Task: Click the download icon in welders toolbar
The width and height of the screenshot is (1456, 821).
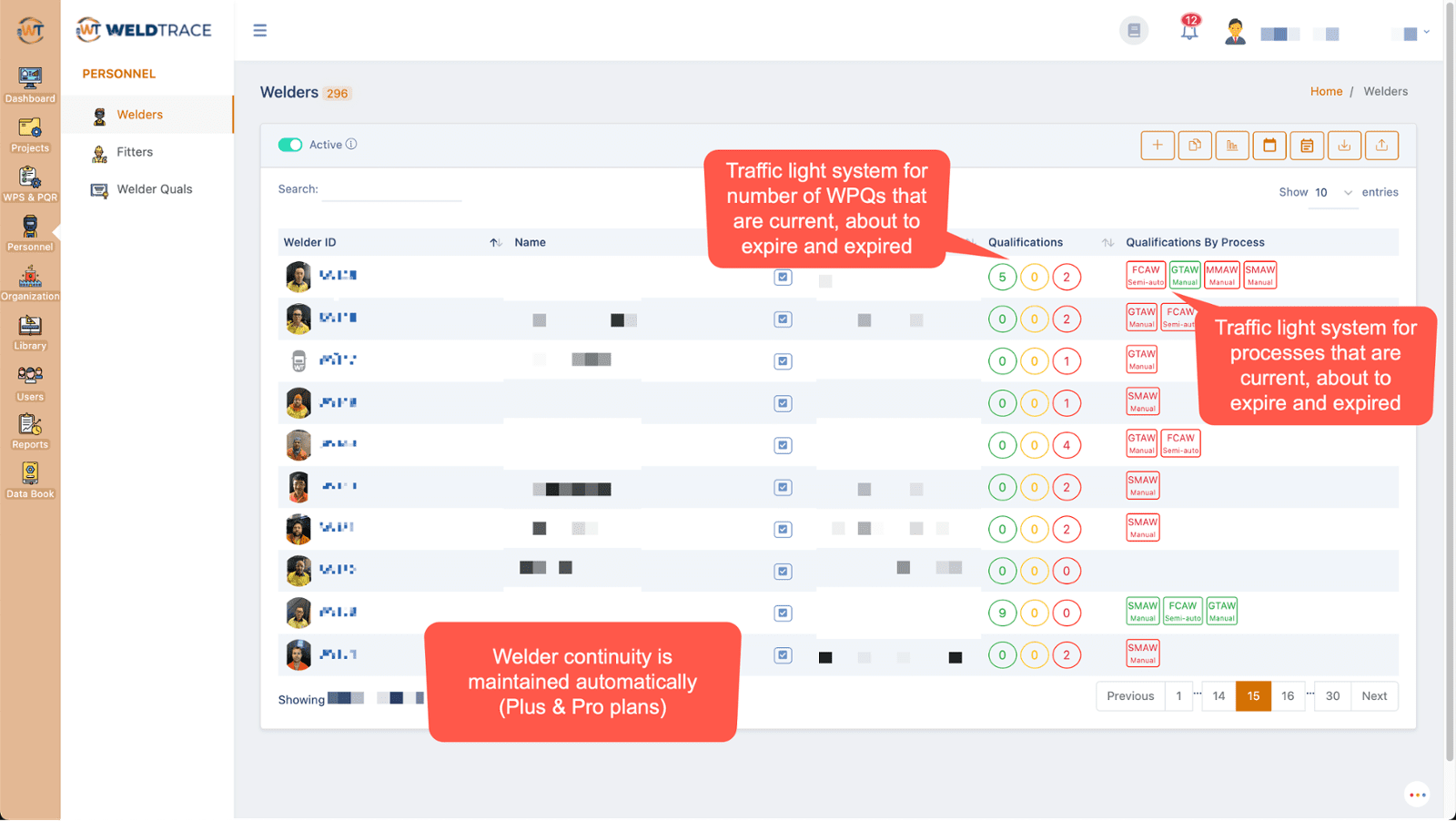Action: click(1344, 146)
